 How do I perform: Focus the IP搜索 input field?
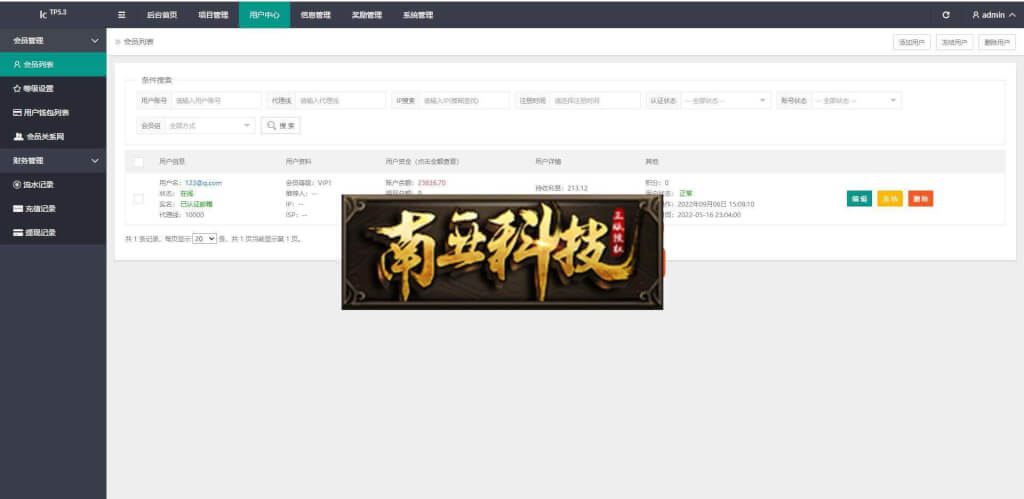[x=464, y=101]
